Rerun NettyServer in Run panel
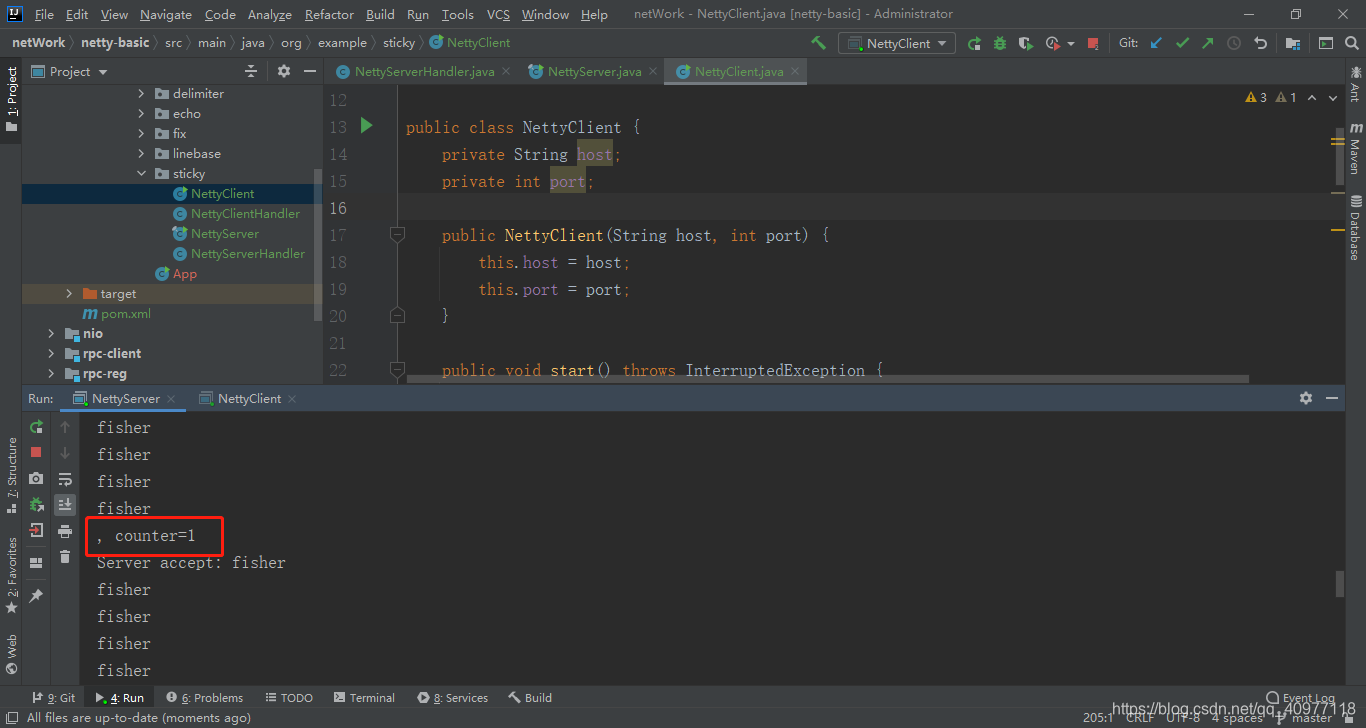The image size is (1366, 728). 36,427
